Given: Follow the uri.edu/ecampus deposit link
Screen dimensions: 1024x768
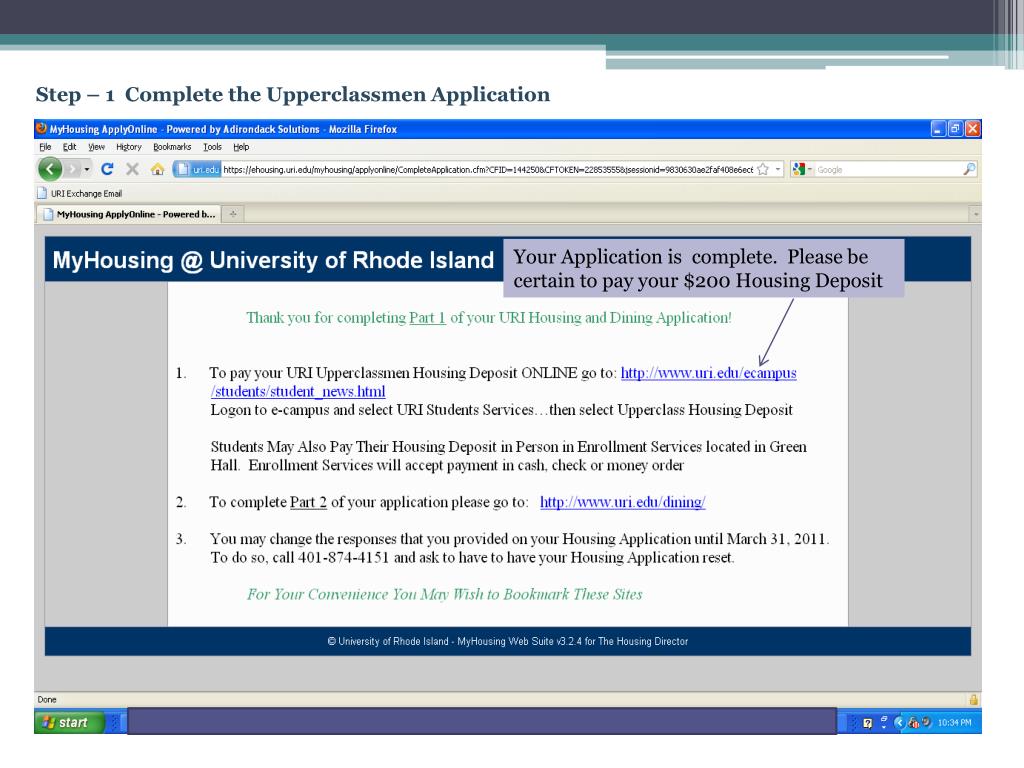Looking at the screenshot, I should [x=709, y=373].
